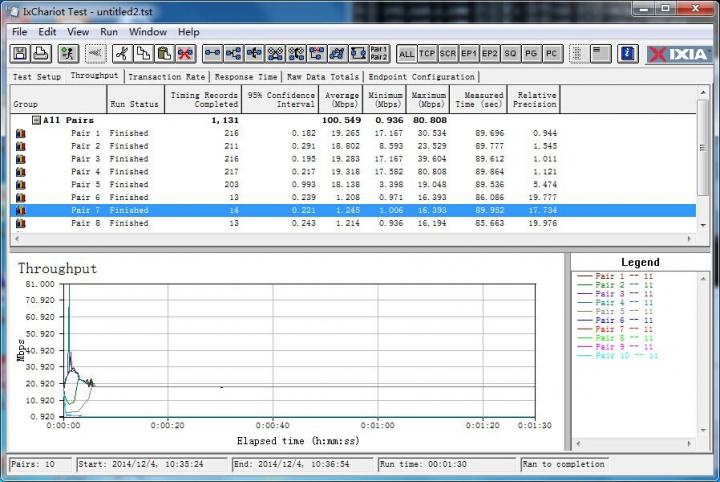Click the Paste (clipboard) toolbar icon
The height and width of the screenshot is (482, 720).
tap(164, 54)
